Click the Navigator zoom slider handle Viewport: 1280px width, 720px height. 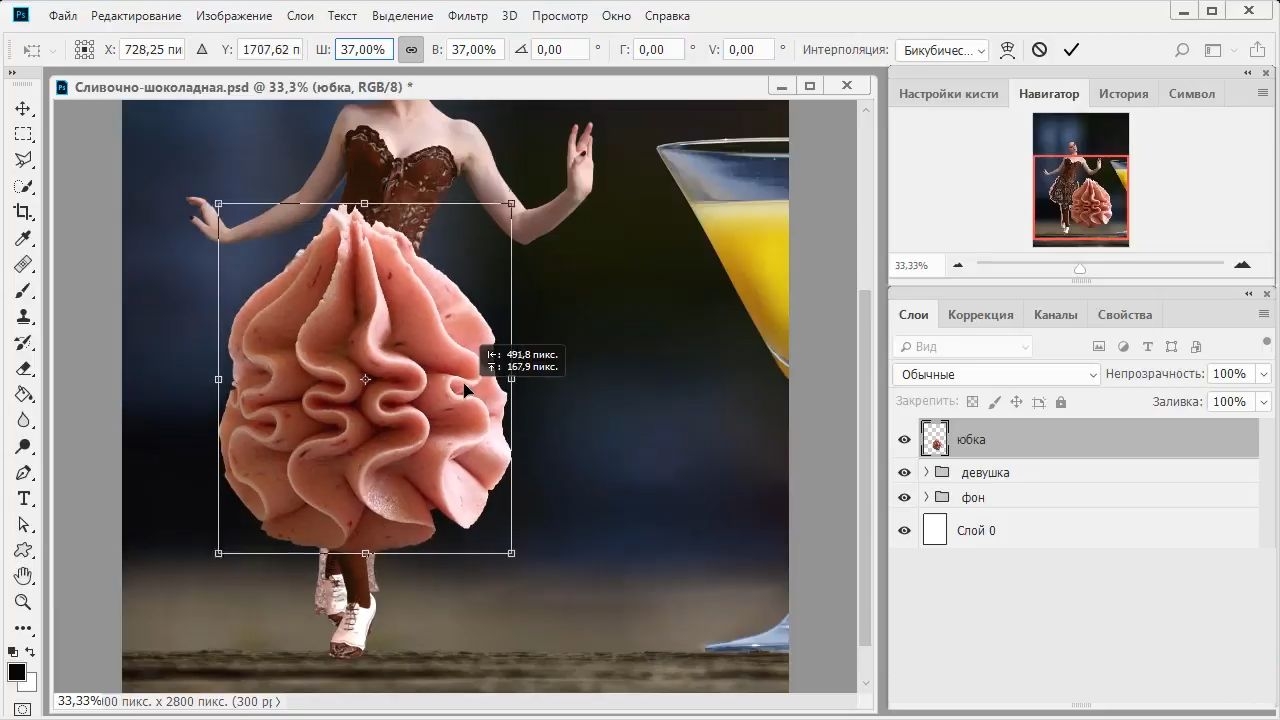pos(1079,267)
